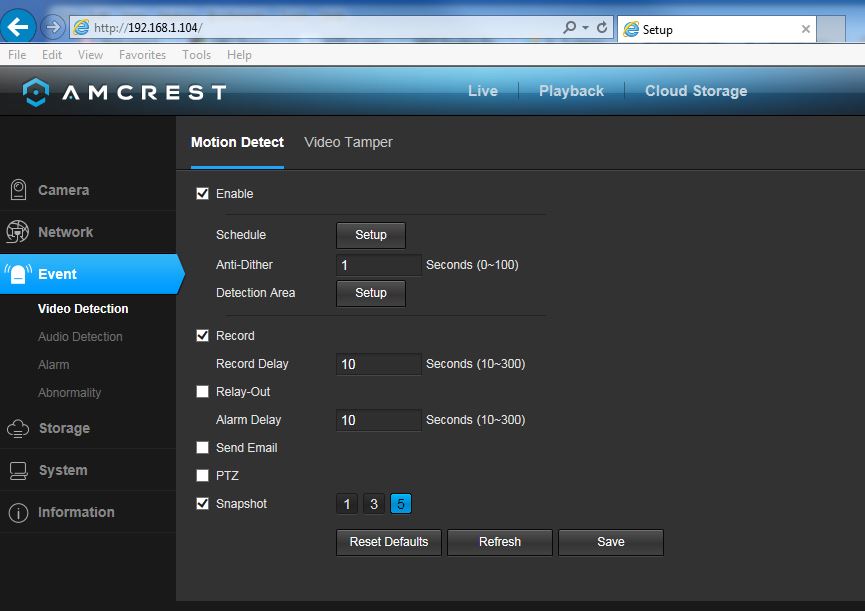Click the Refresh button
This screenshot has width=865, height=611.
click(x=500, y=542)
